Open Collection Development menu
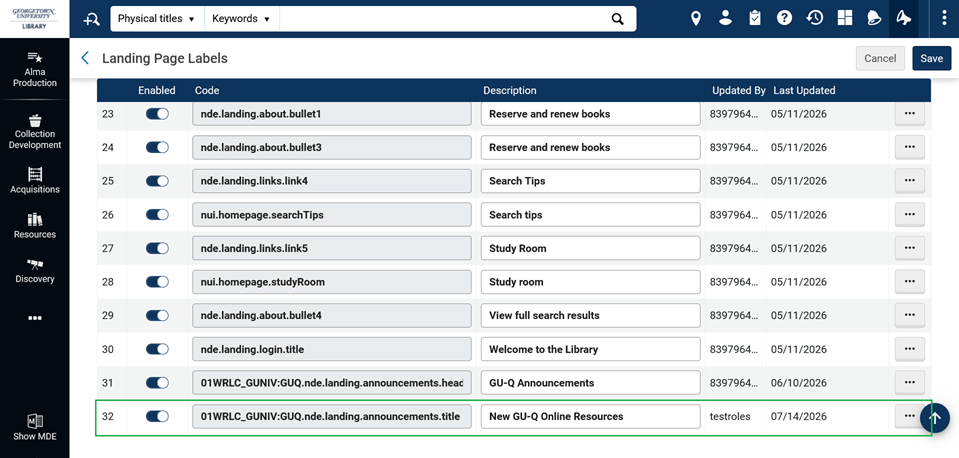 [35, 131]
